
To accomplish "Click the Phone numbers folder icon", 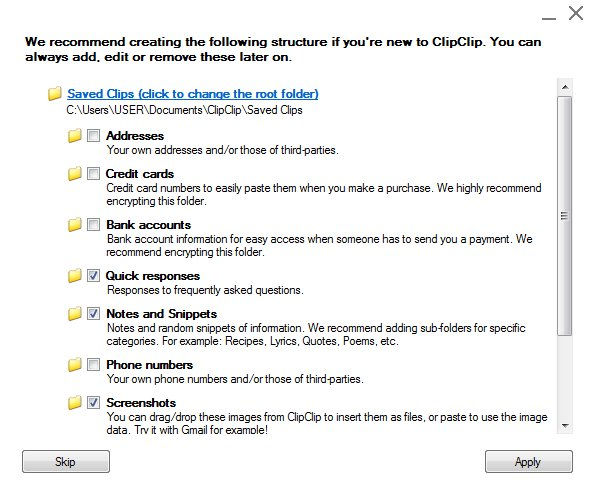I will tap(75, 365).
